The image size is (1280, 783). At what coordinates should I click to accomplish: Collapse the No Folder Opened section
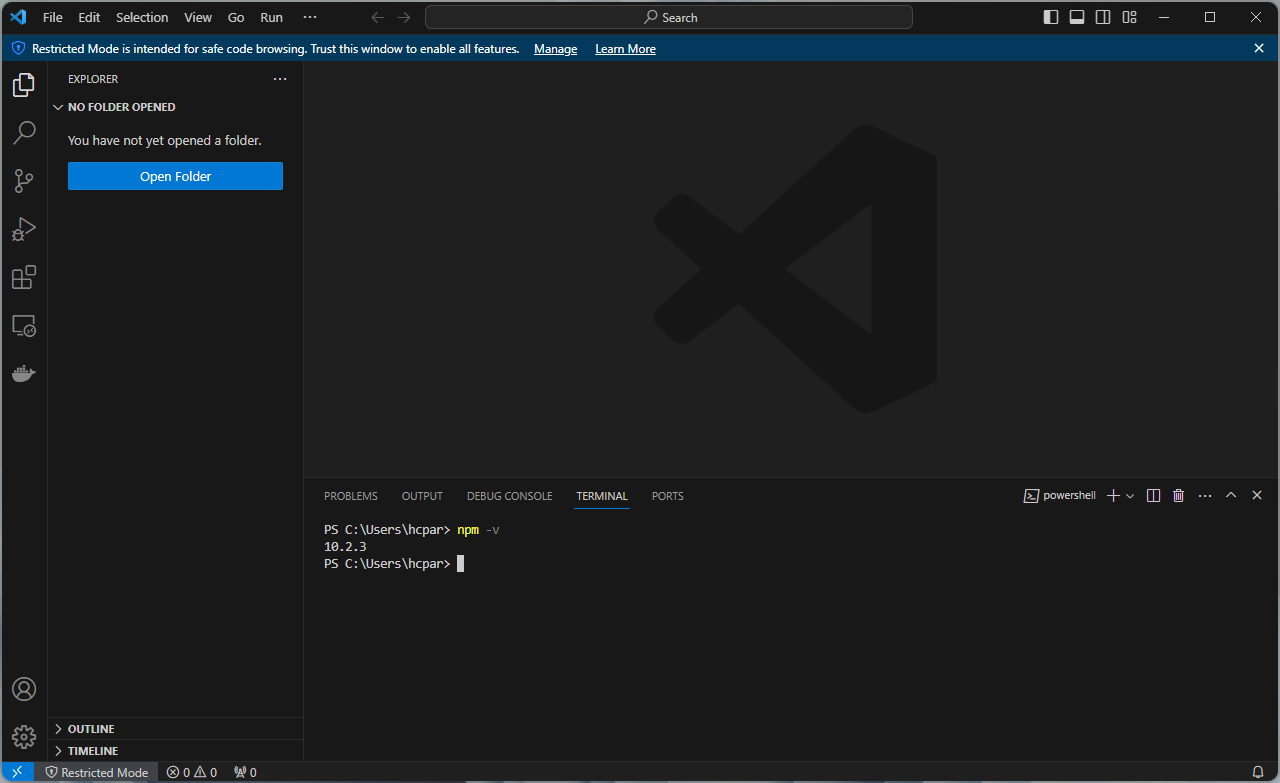click(x=175, y=107)
